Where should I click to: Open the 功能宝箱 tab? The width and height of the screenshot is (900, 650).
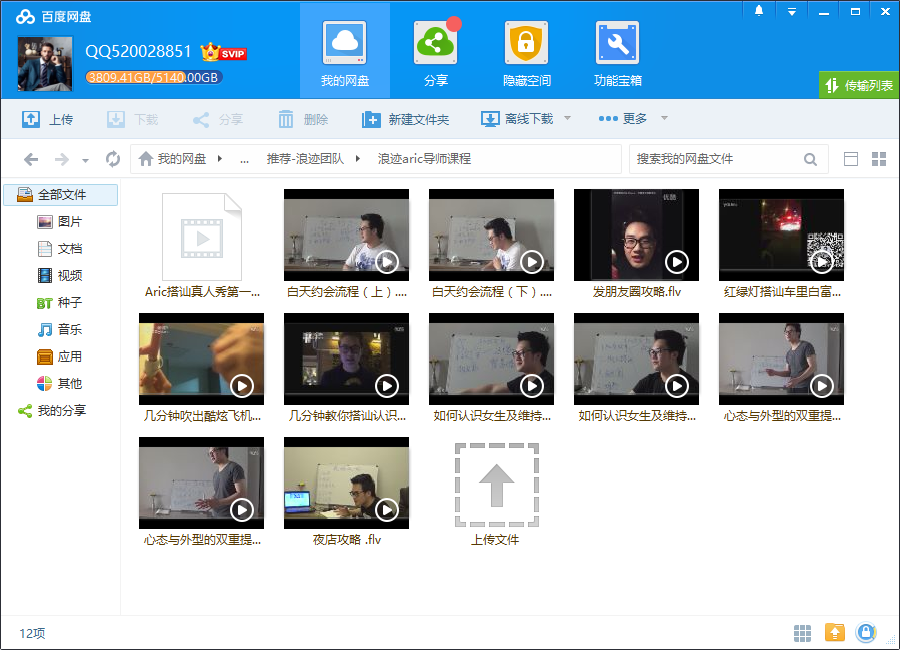pyautogui.click(x=618, y=53)
